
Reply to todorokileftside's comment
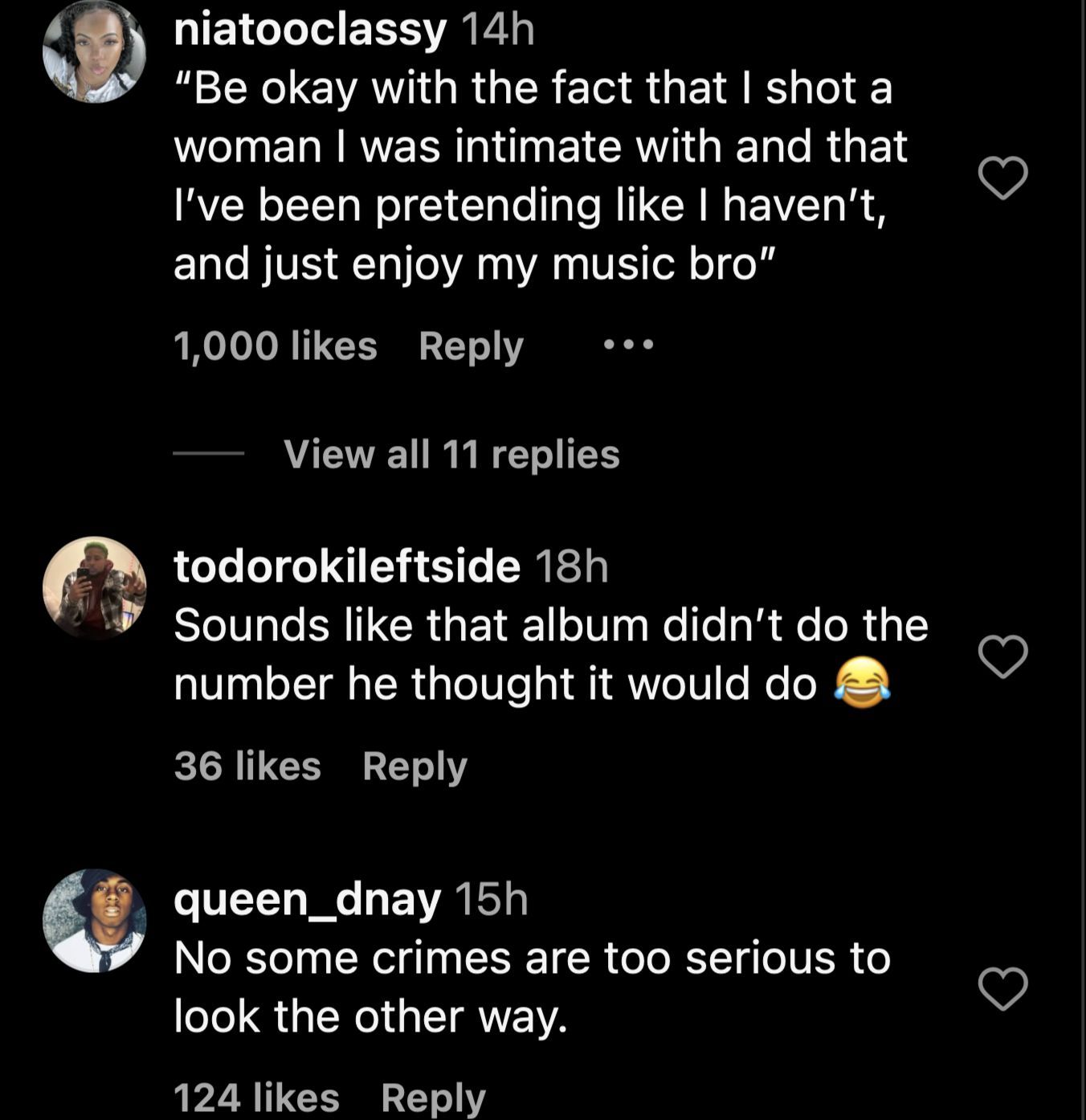(x=414, y=766)
